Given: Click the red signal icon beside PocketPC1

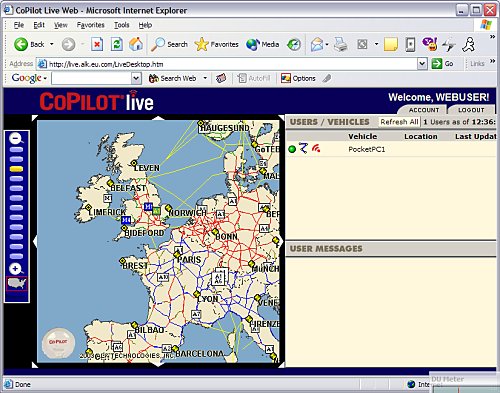Looking at the screenshot, I should pos(316,148).
